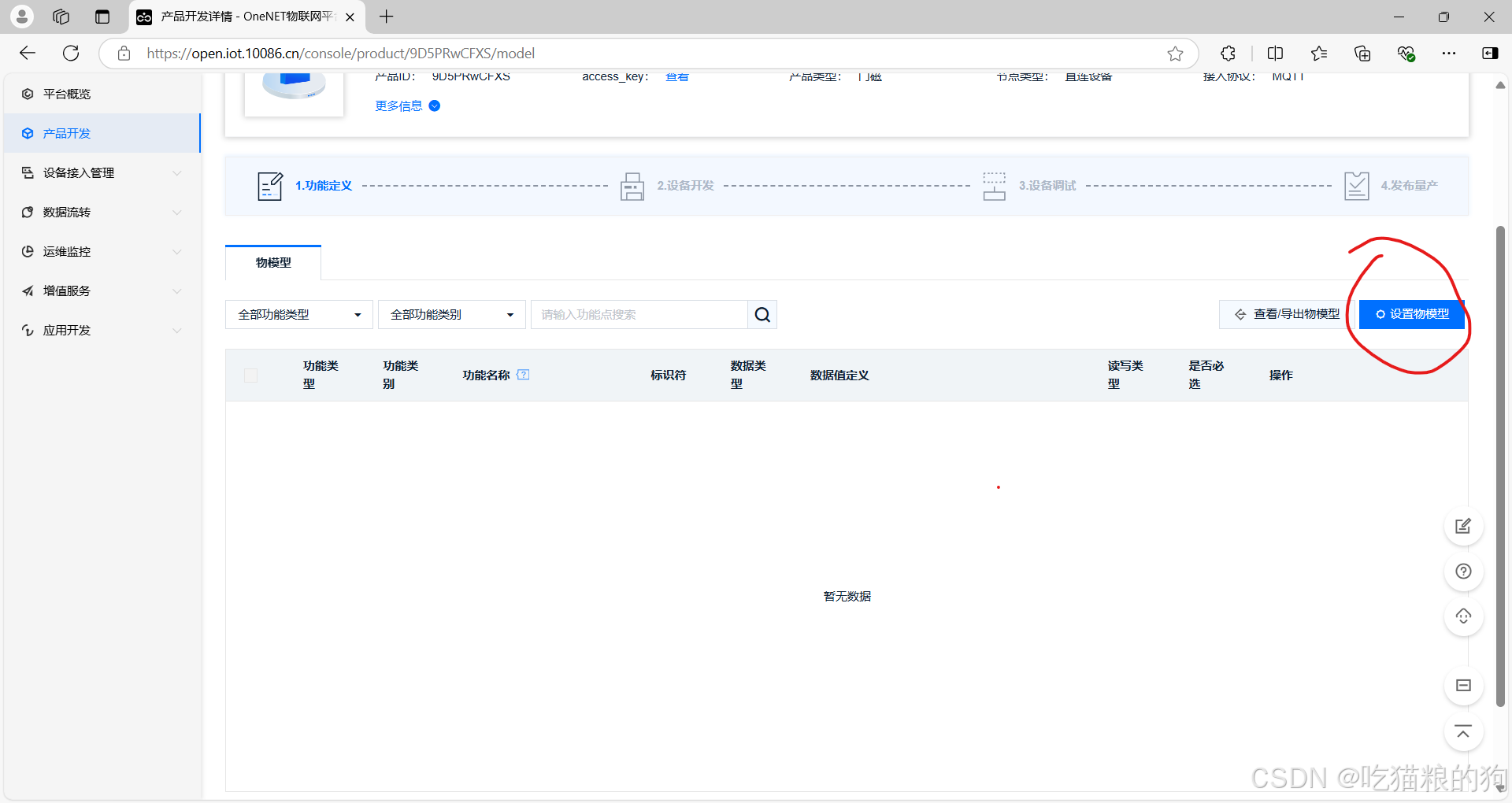Click the scroll-to-top chevron button

point(1462,733)
